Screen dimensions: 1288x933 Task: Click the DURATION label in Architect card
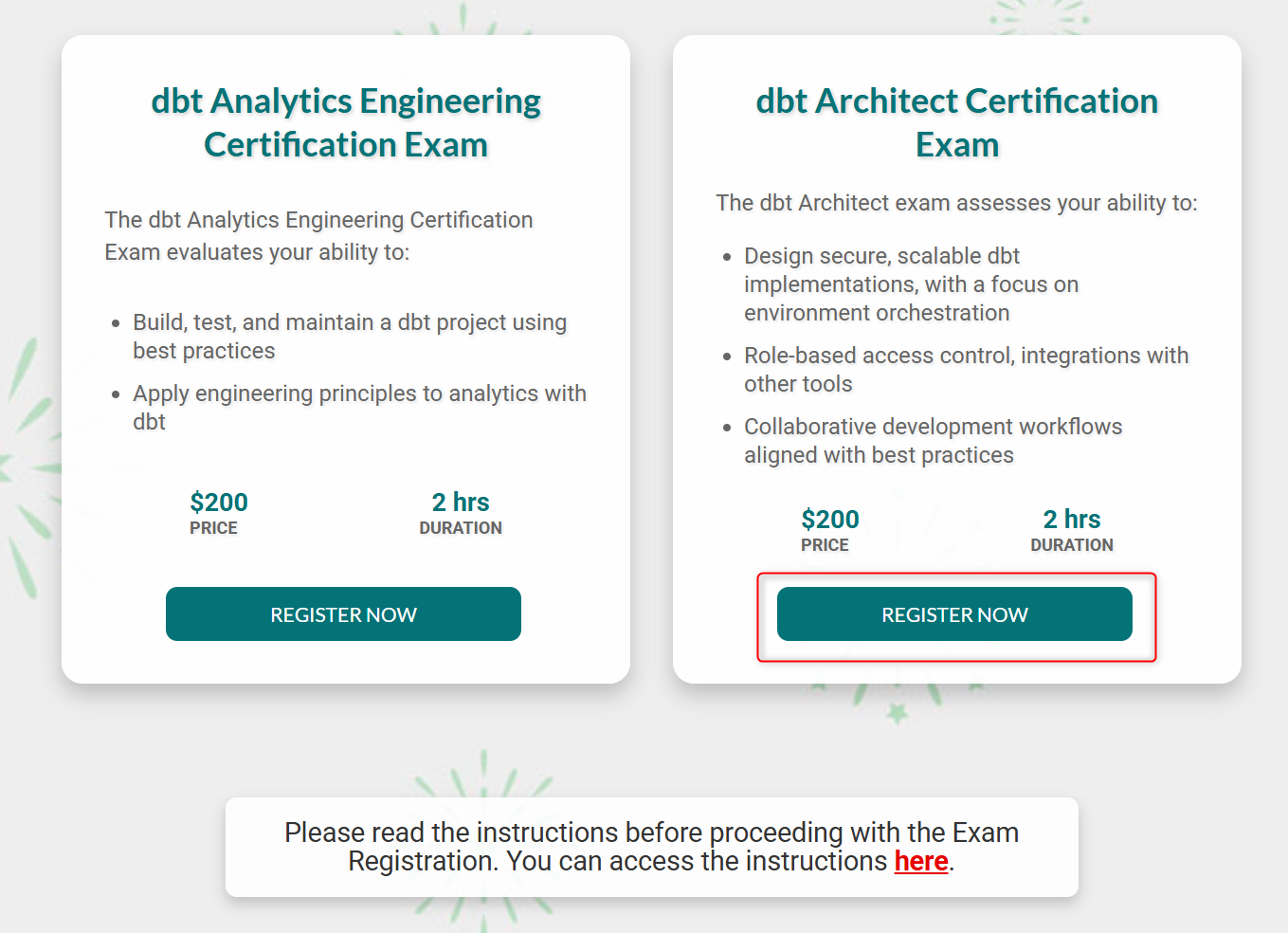pyautogui.click(x=1072, y=545)
